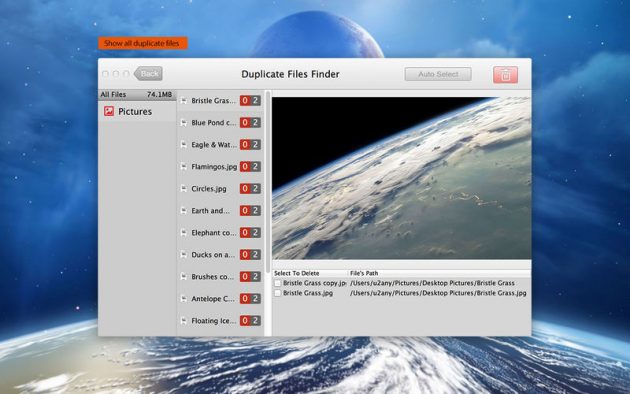Screen dimensions: 630x394
Task: Click file icon next to Elephant co...
Action: point(184,233)
